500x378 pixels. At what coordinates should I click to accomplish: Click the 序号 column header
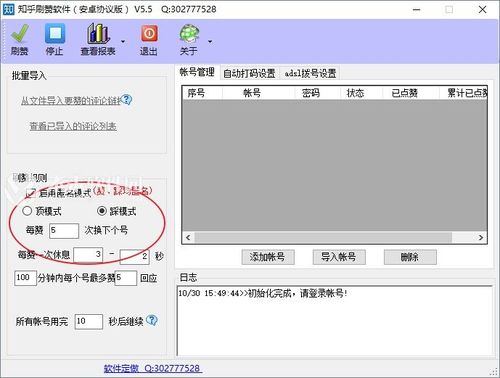pyautogui.click(x=202, y=93)
